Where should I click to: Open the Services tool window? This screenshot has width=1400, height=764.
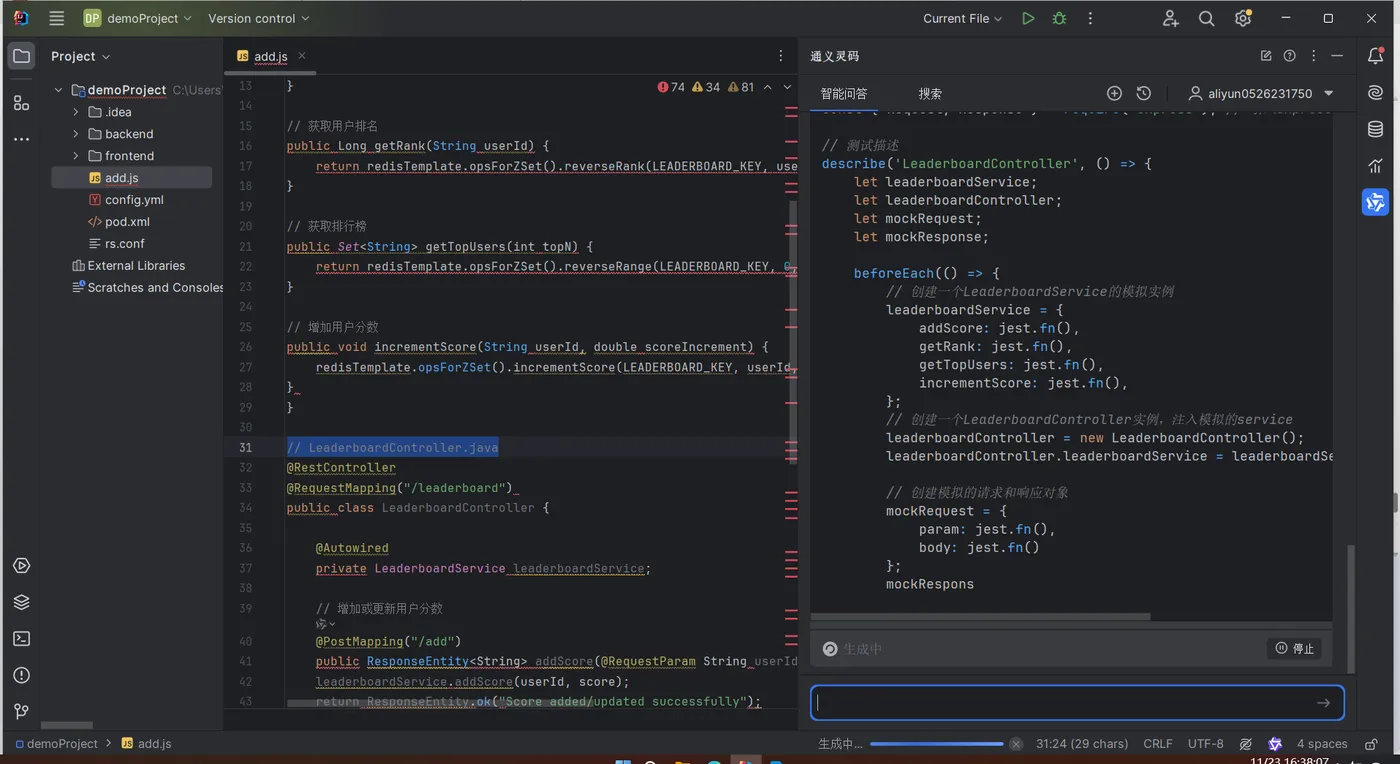click(x=21, y=566)
